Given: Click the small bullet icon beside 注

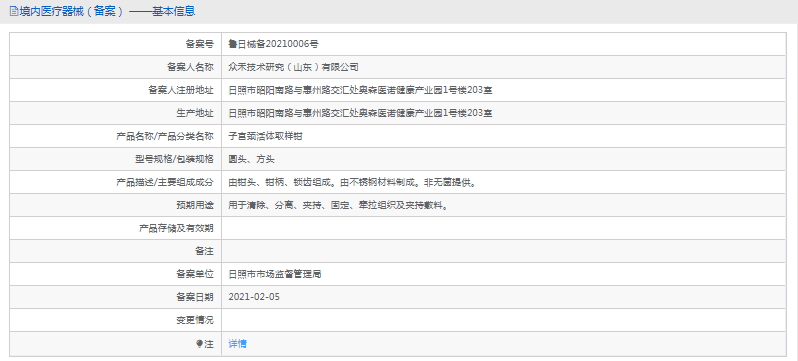Looking at the screenshot, I should (x=199, y=344).
